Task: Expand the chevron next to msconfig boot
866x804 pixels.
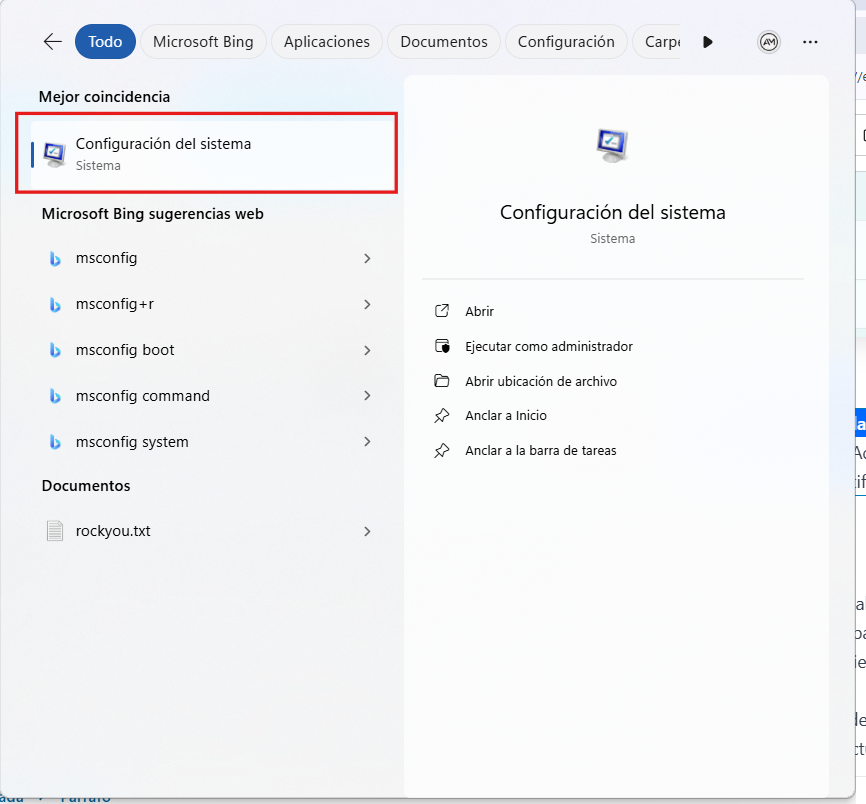Action: (367, 350)
